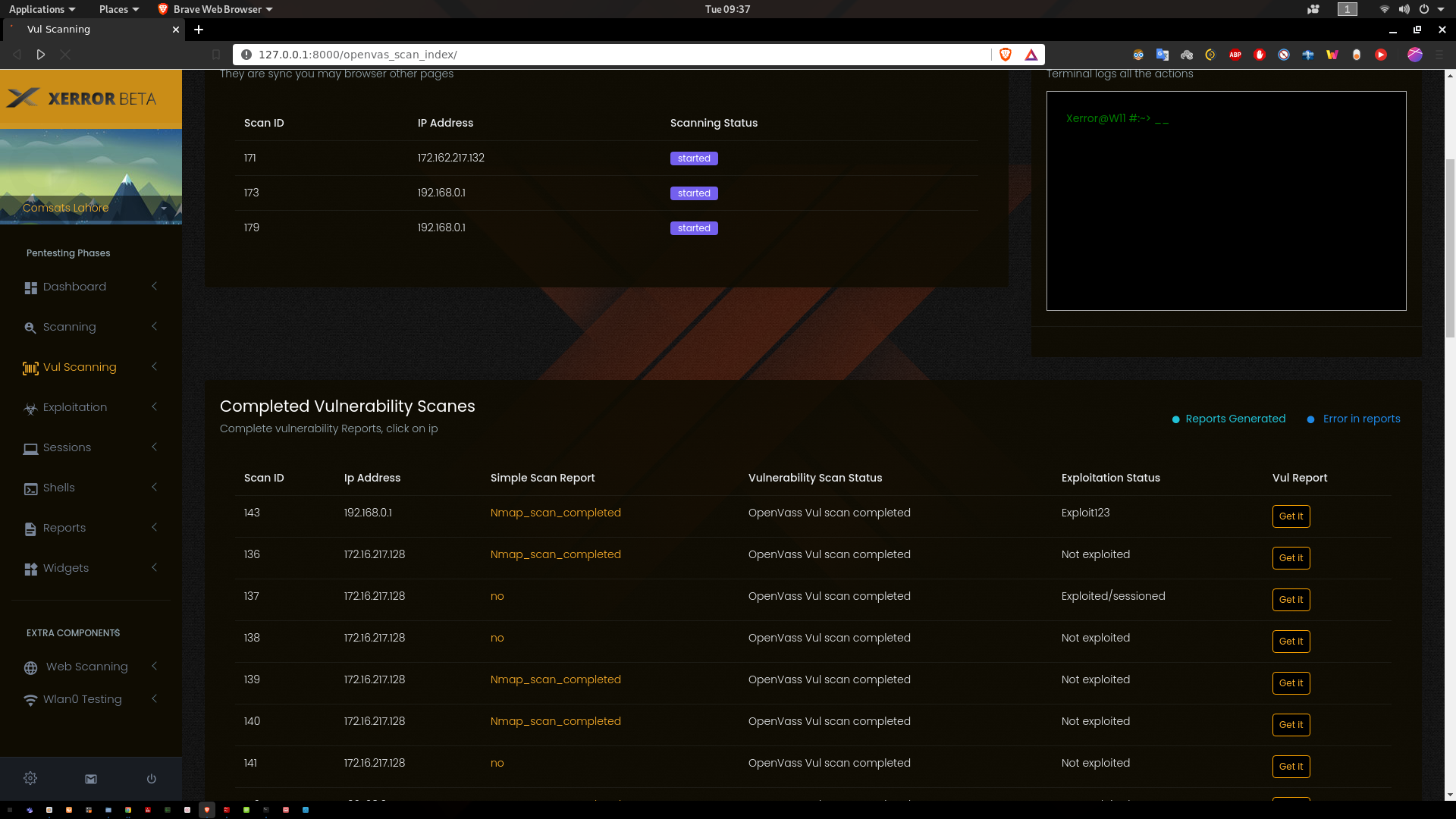Open the Applications menu in top bar
This screenshot has height=819, width=1456.
(x=42, y=9)
